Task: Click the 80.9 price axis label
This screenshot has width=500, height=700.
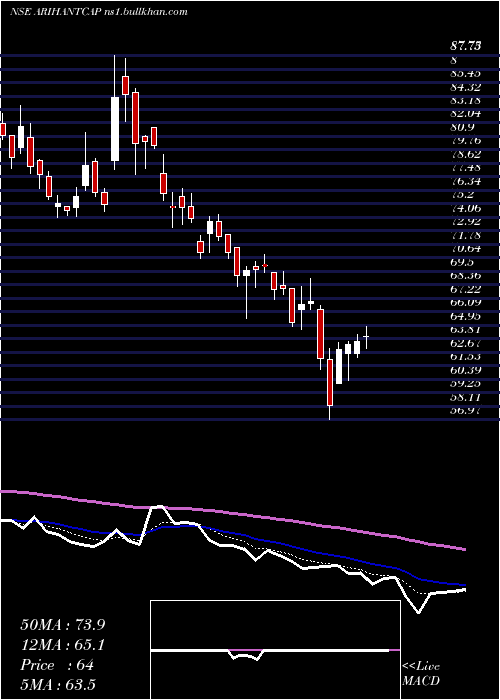Action: [x=462, y=127]
